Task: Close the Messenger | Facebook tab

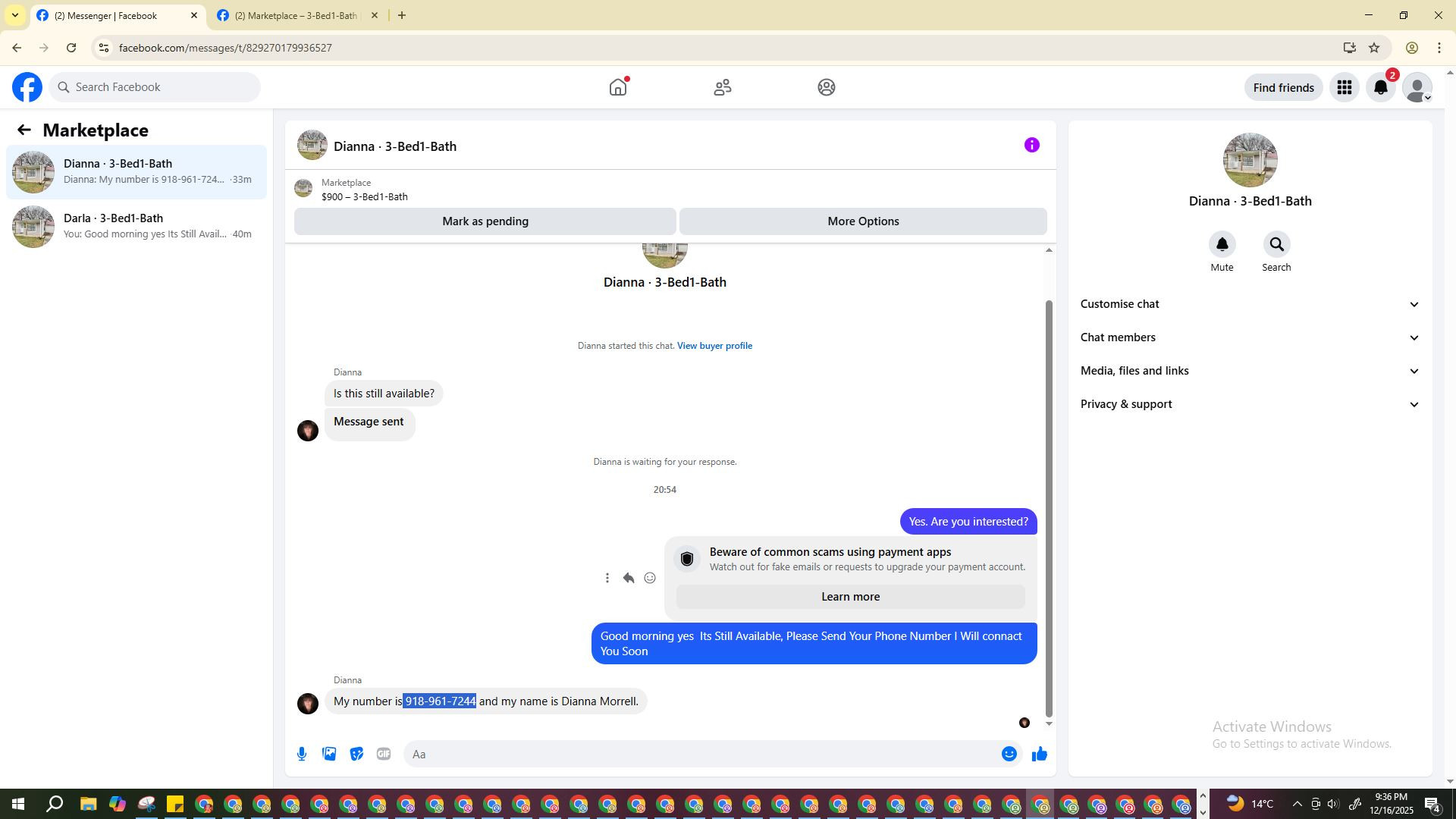Action: (x=194, y=15)
